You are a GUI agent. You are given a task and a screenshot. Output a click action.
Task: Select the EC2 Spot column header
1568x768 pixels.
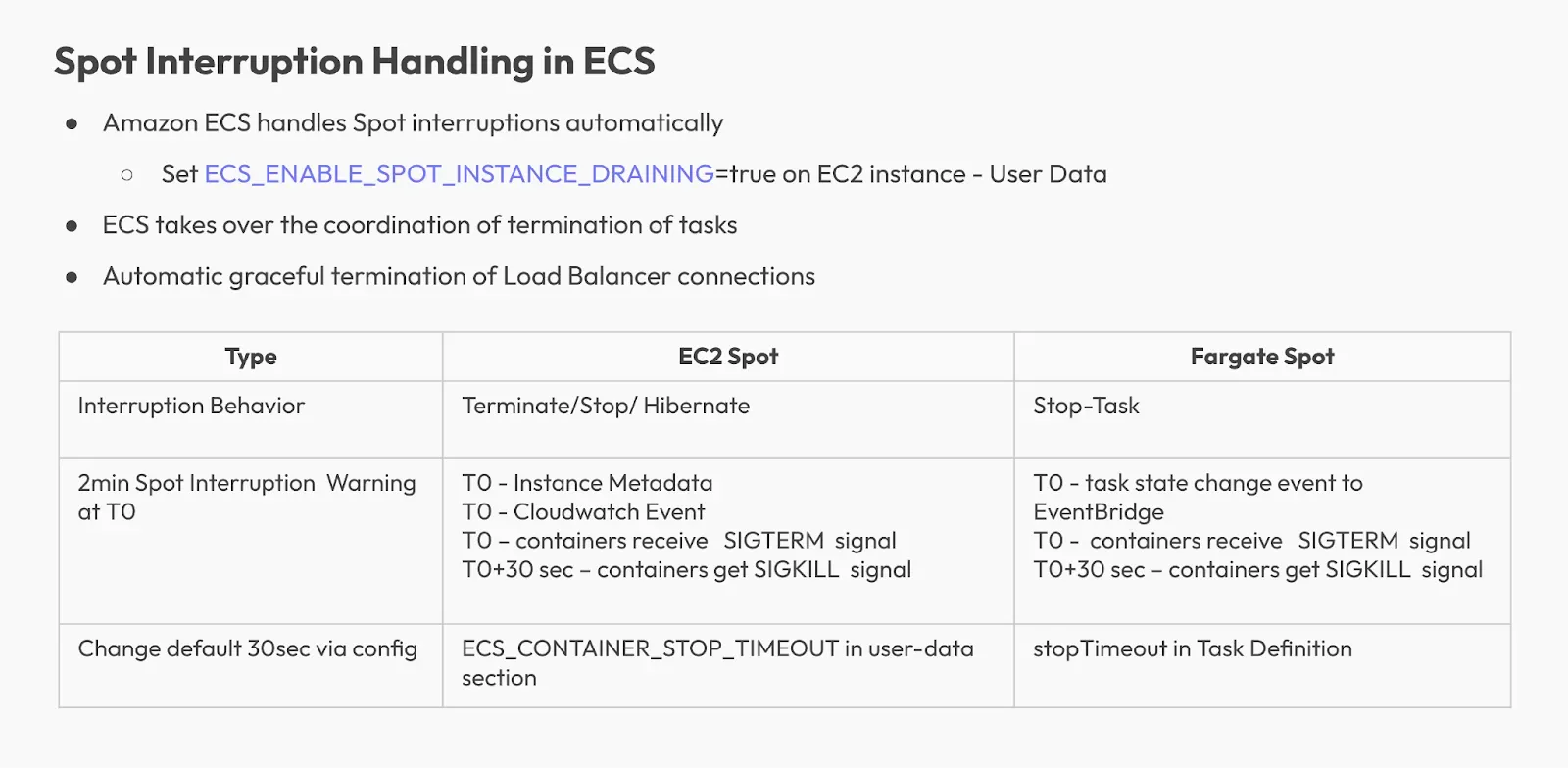pos(728,357)
